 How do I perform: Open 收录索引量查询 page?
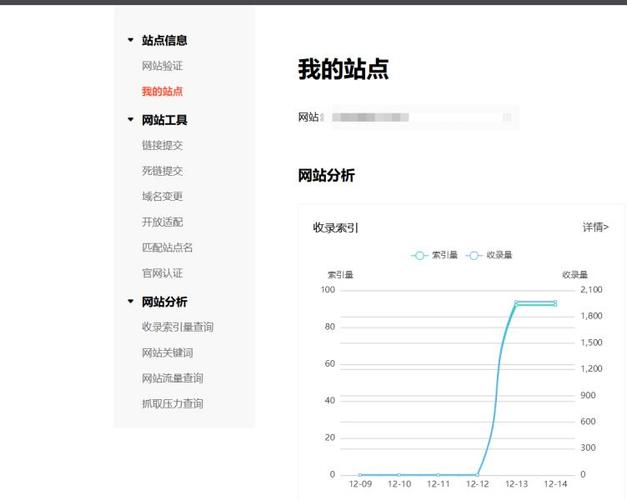pos(178,327)
